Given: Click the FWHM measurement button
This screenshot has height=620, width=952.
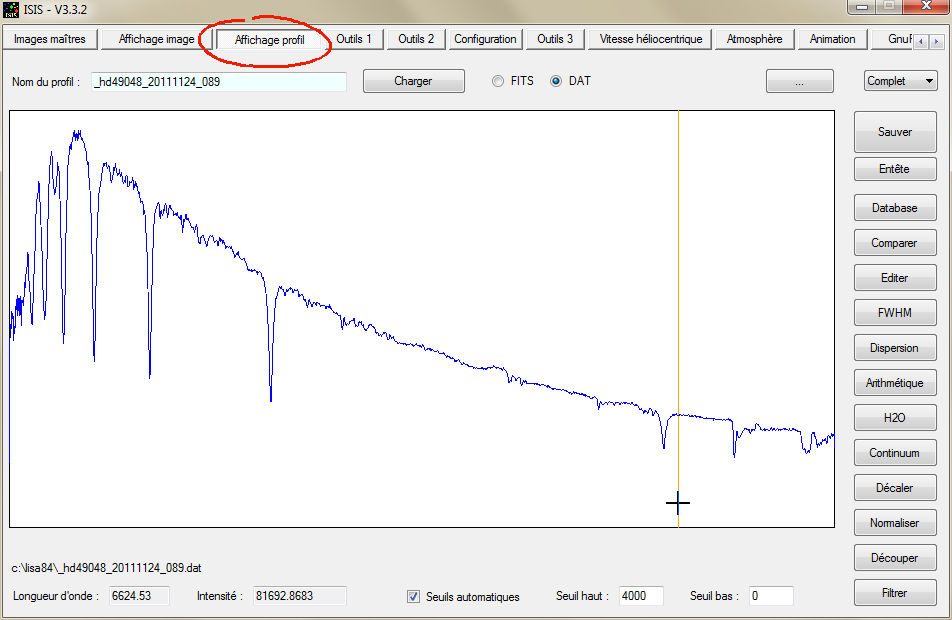Looking at the screenshot, I should tap(894, 313).
